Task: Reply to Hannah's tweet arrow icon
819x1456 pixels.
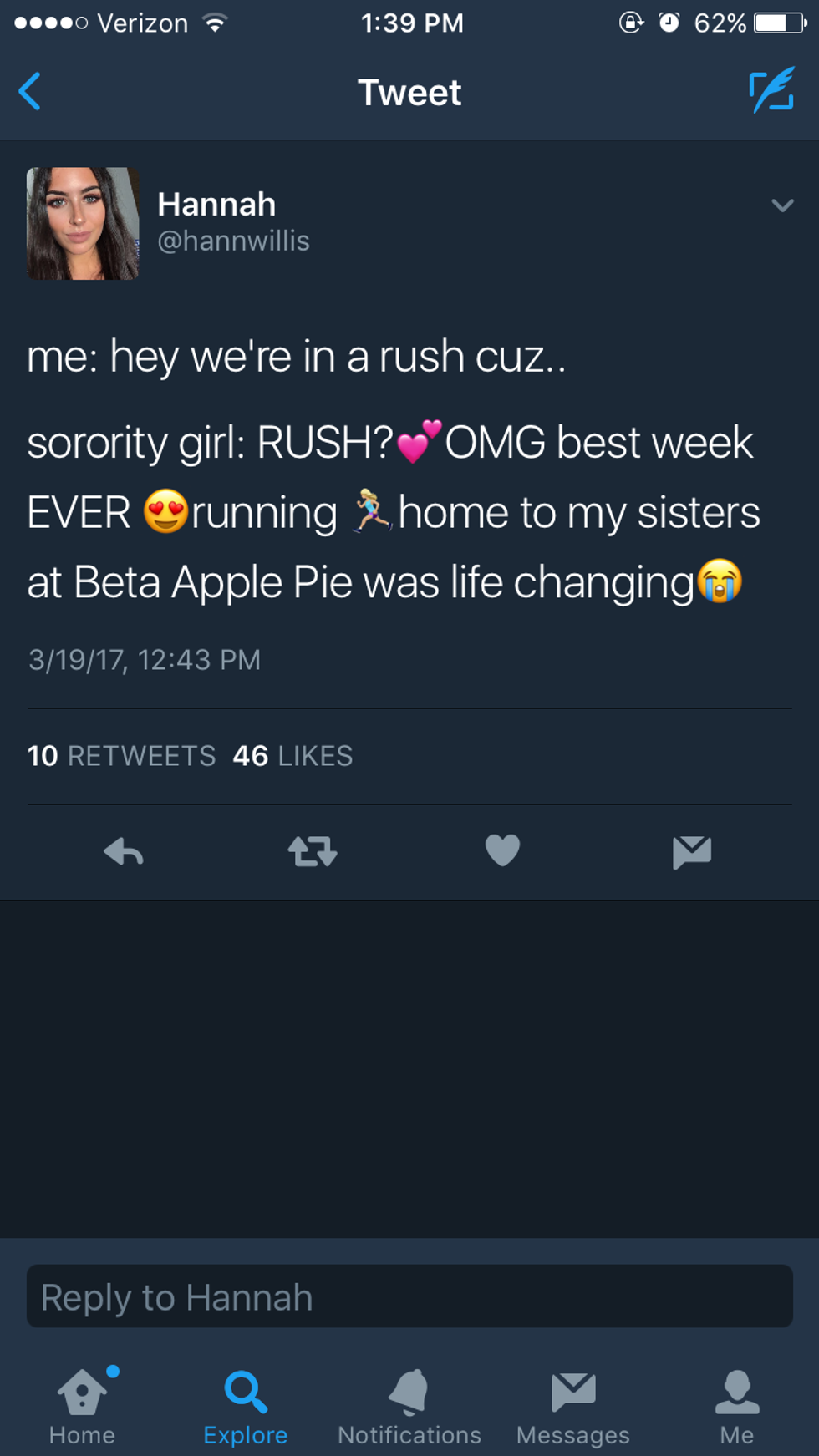Action: [124, 852]
